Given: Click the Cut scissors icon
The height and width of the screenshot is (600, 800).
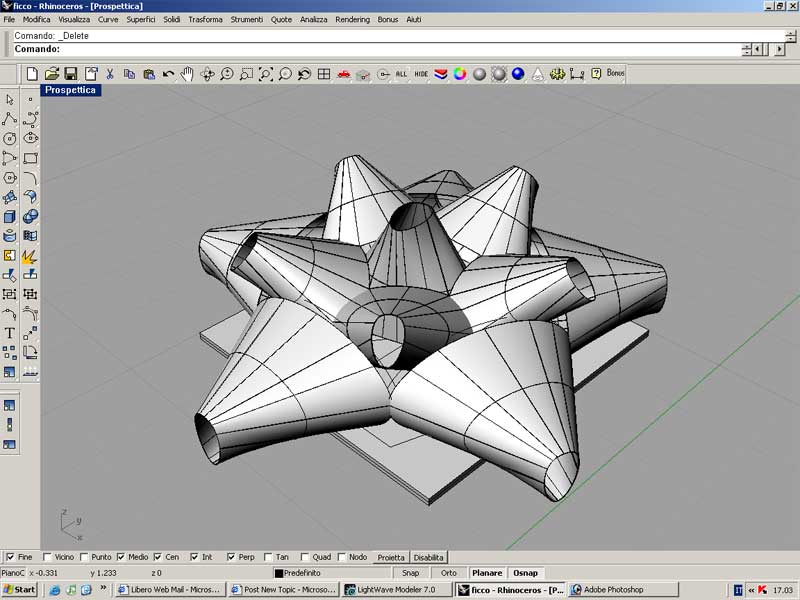Looking at the screenshot, I should (x=110, y=74).
